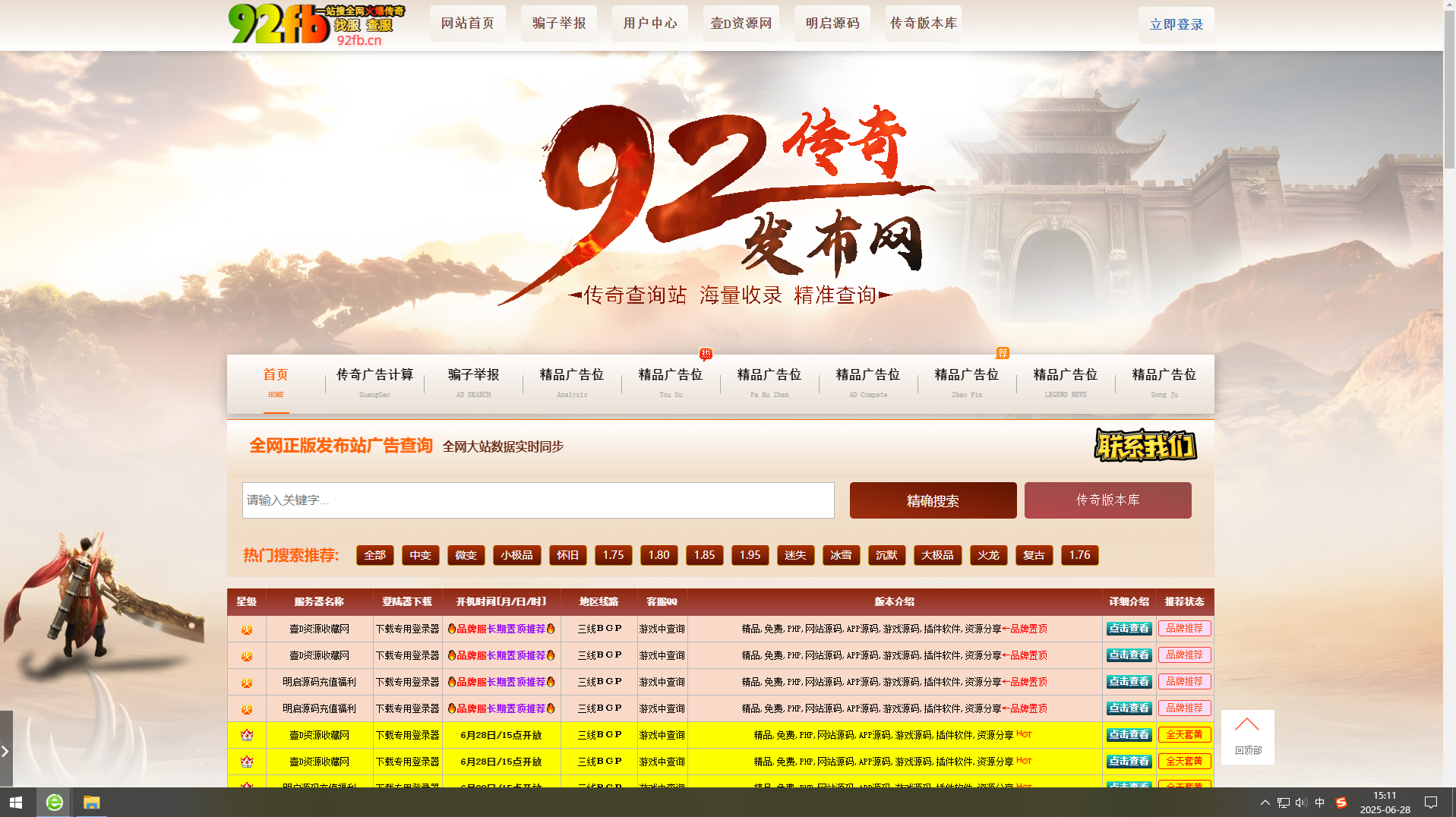
Task: Click the crown icon on a yellow server row
Action: point(247,734)
